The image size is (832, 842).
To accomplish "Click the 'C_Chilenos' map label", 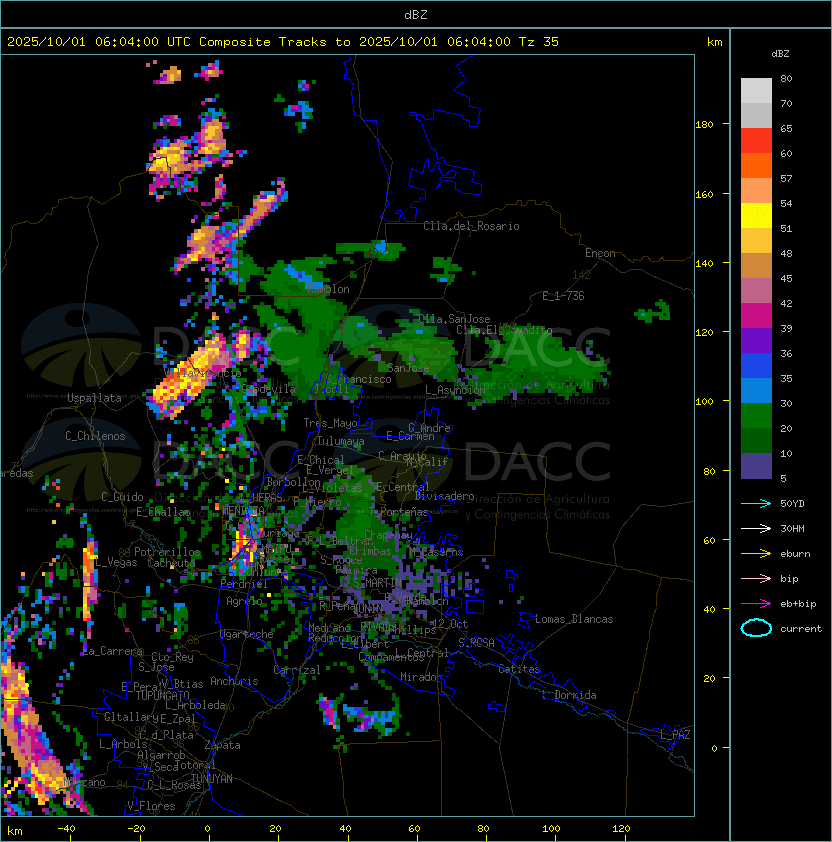I will [95, 435].
